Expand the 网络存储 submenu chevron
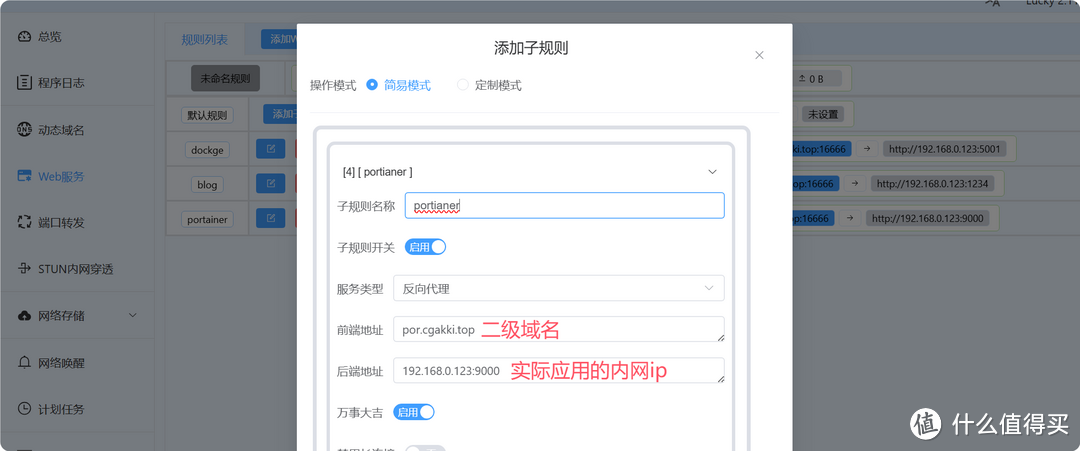1080x451 pixels. point(133,316)
